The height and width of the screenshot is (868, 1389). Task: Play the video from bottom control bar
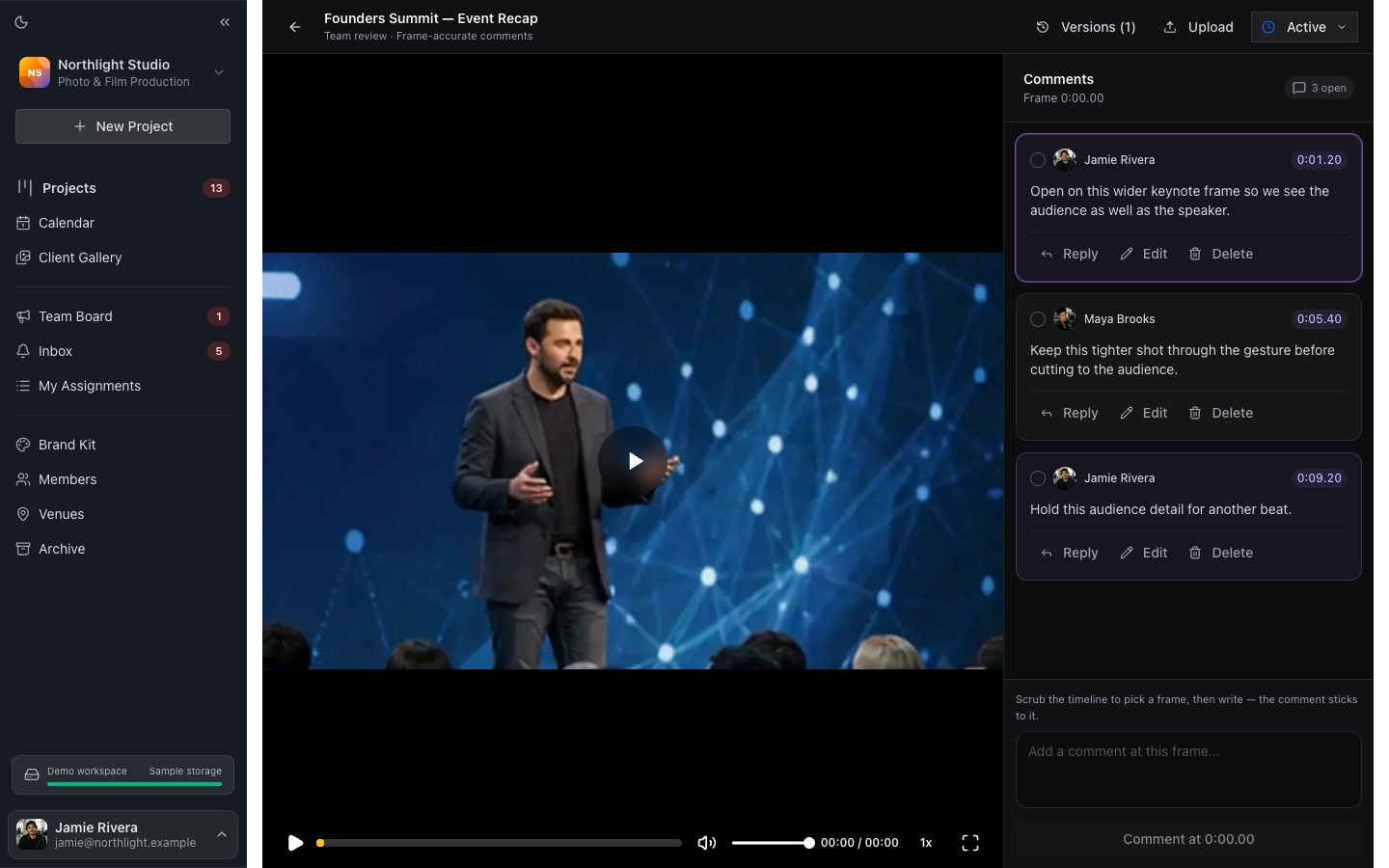(295, 843)
